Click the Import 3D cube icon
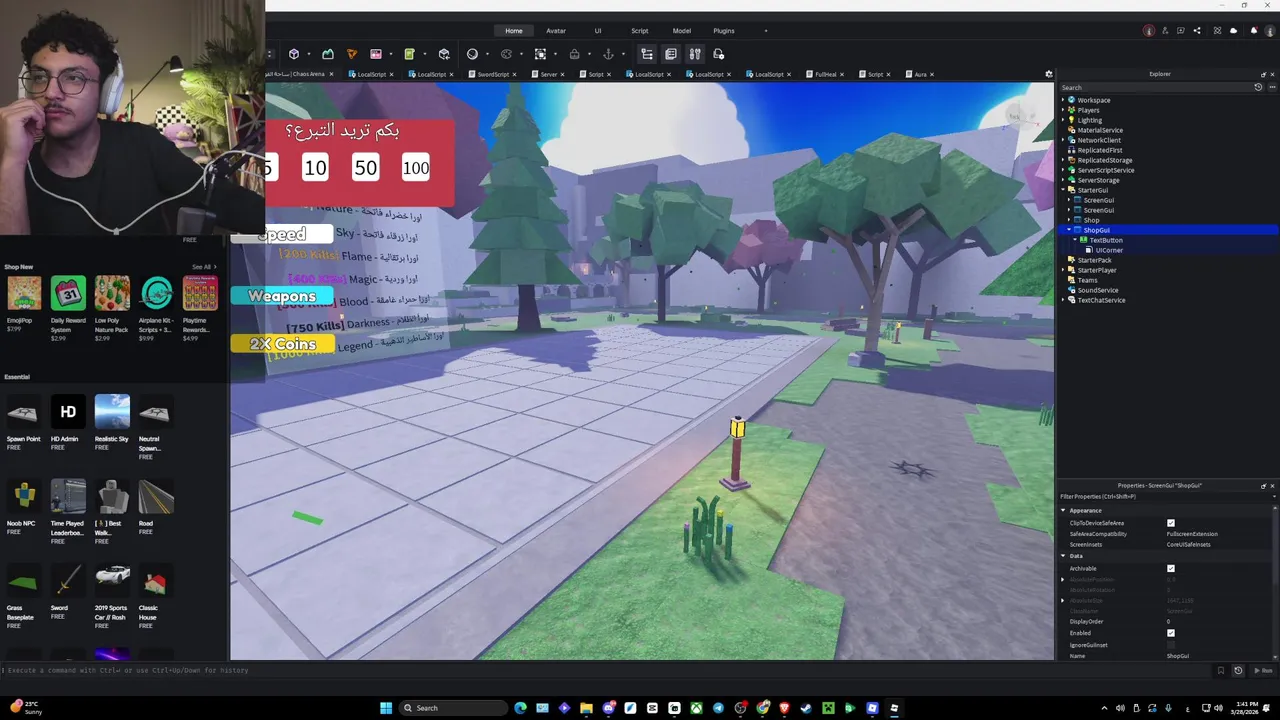The height and width of the screenshot is (720, 1280). coord(444,54)
